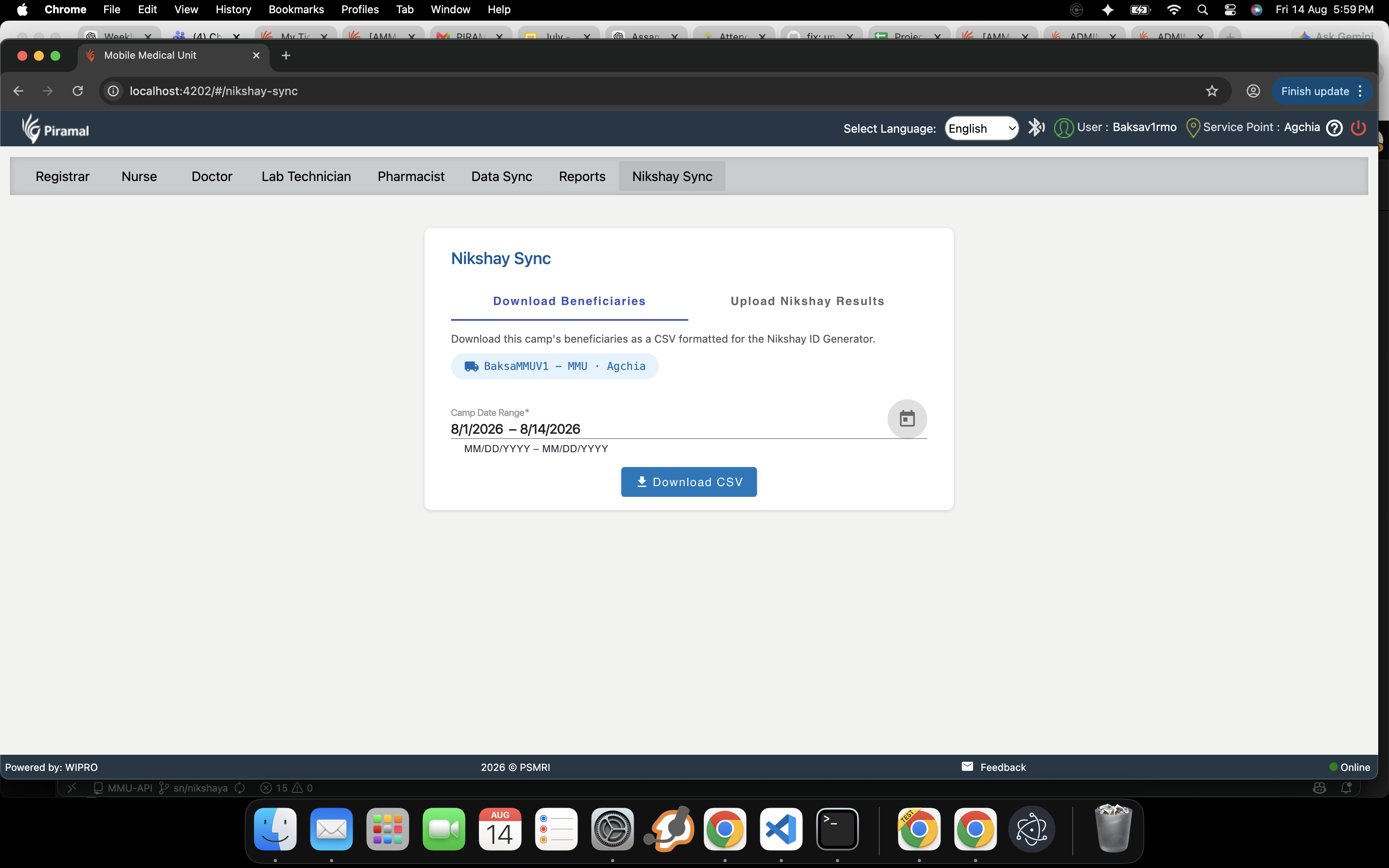
Task: Click the address bar URL
Action: [213, 91]
